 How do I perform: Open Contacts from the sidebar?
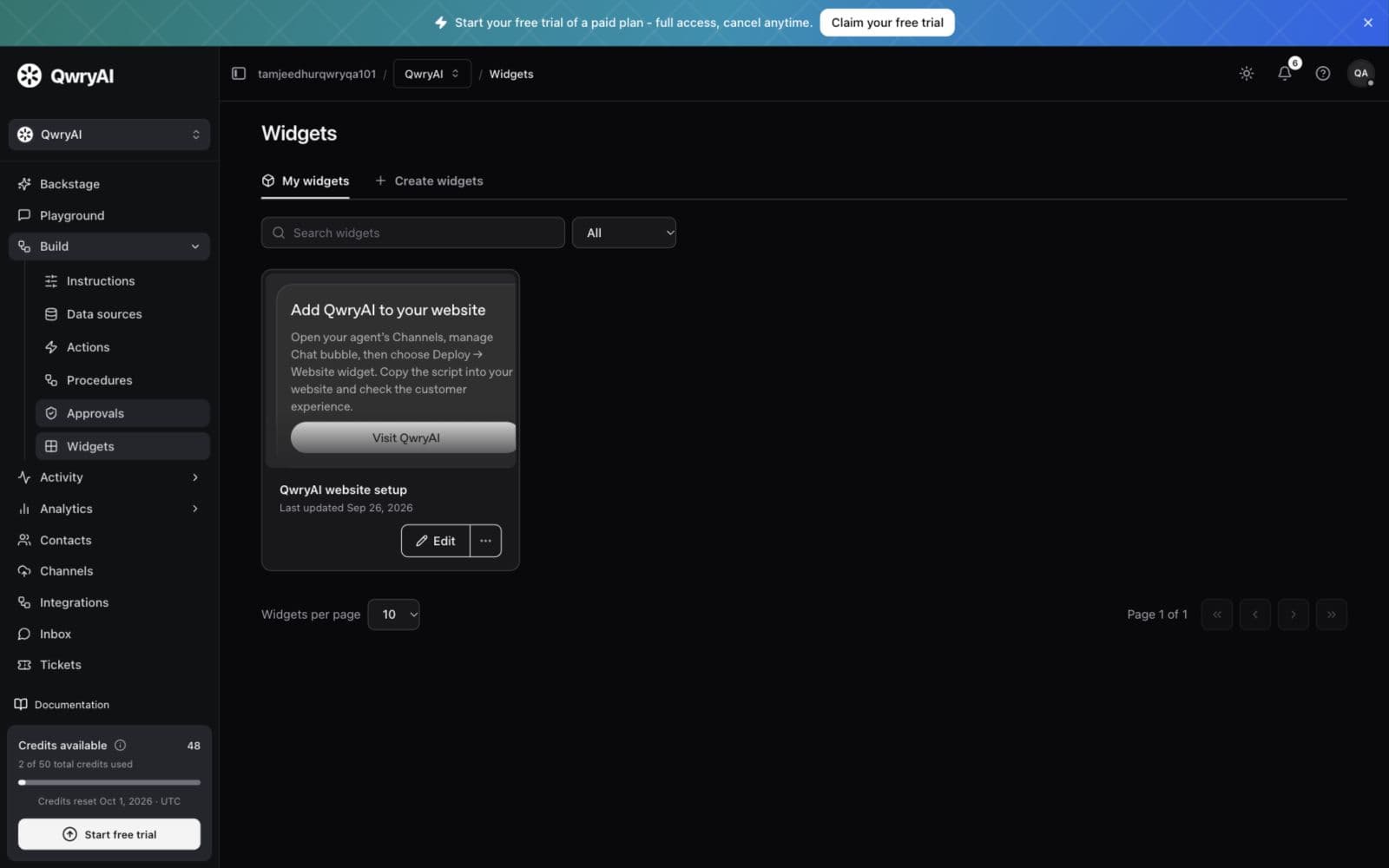coord(109,540)
